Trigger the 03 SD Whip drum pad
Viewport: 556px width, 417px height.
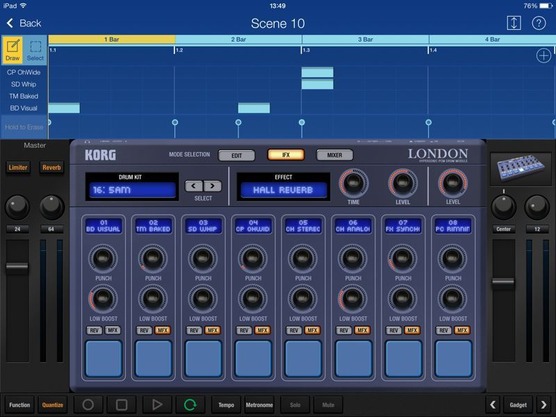click(203, 358)
